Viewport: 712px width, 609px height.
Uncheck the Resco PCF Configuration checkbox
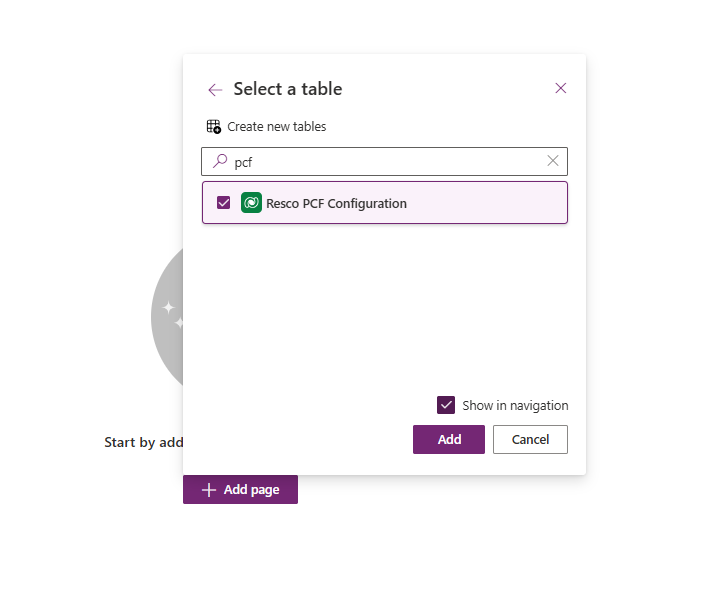click(224, 203)
